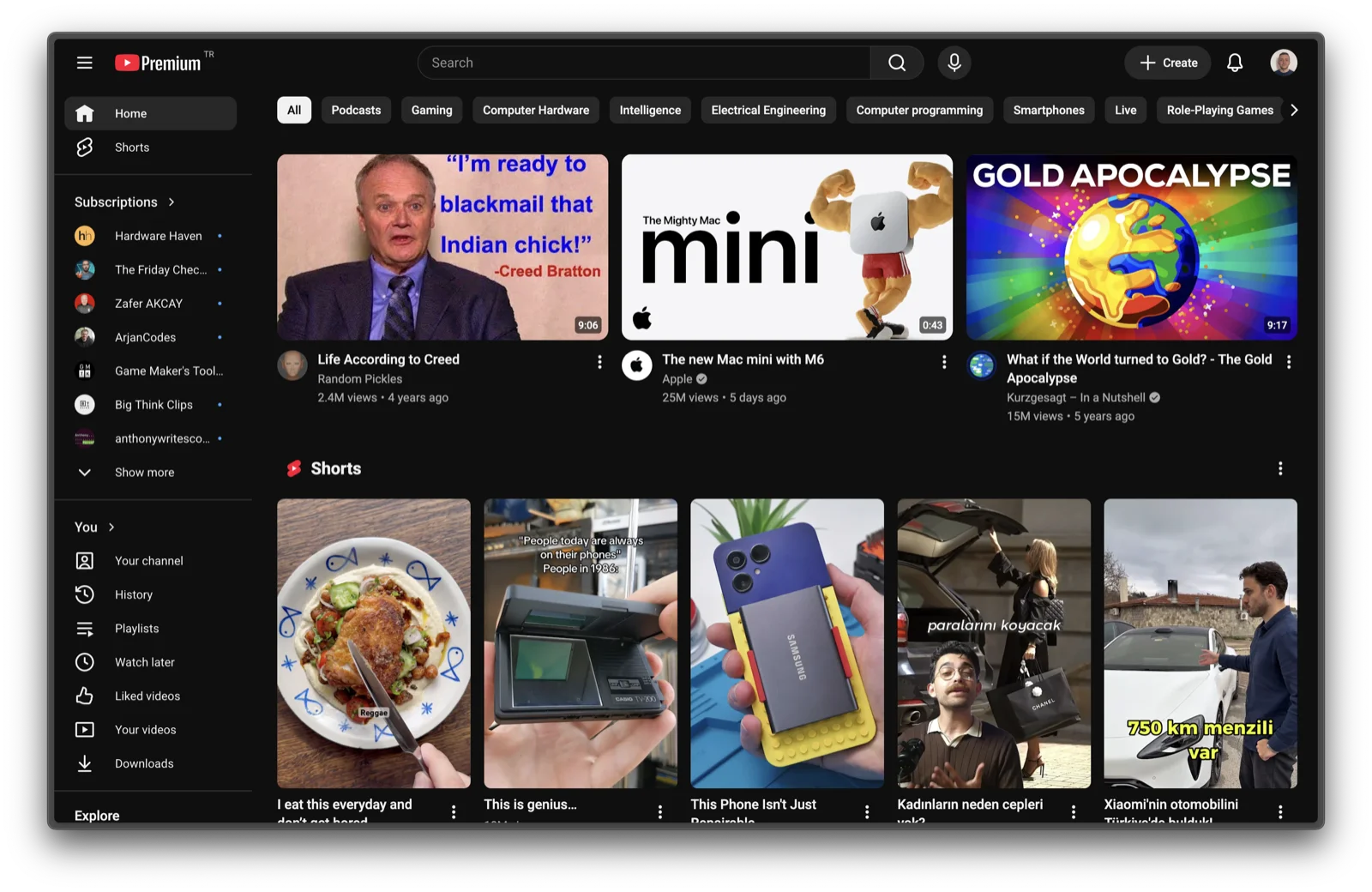Viewport: 1372px width, 892px height.
Task: Select the Computer programming chip
Action: [919, 110]
